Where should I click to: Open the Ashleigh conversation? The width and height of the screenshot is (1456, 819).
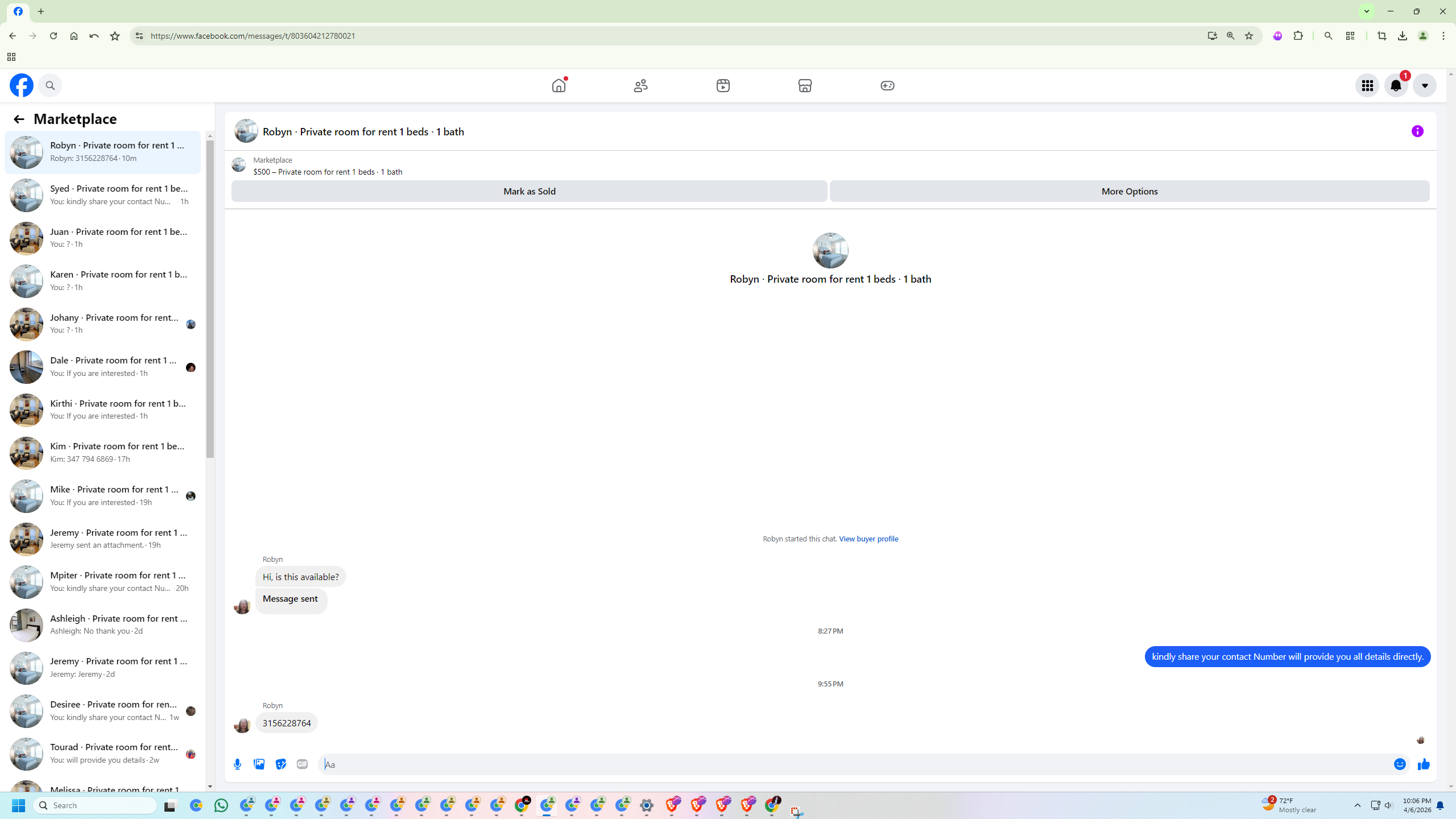click(x=102, y=625)
